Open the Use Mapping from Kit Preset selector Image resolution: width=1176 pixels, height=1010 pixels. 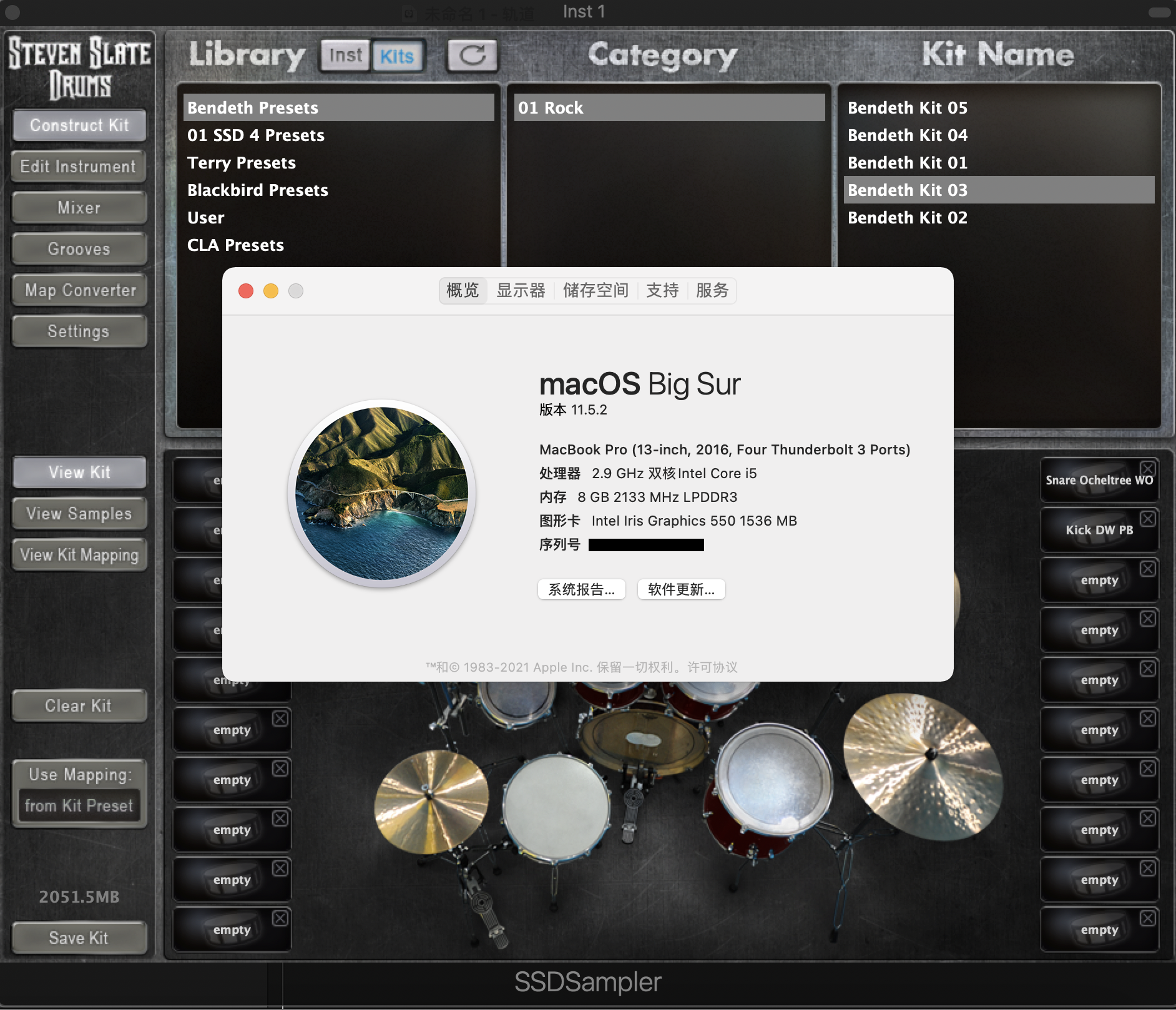pyautogui.click(x=79, y=806)
